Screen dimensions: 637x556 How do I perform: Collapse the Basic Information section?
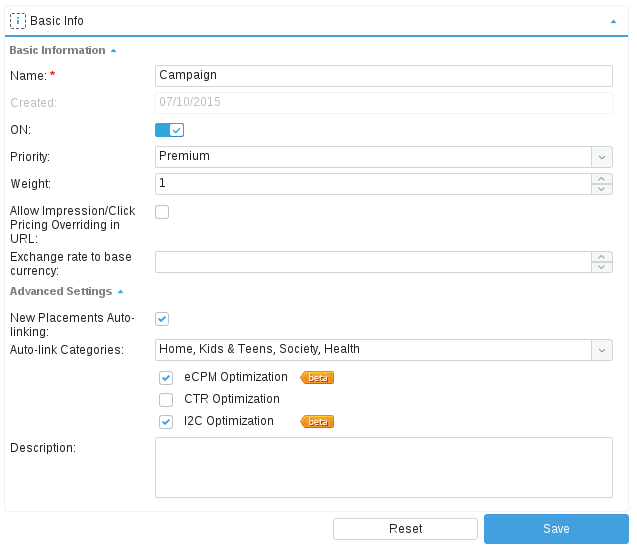coord(113,50)
